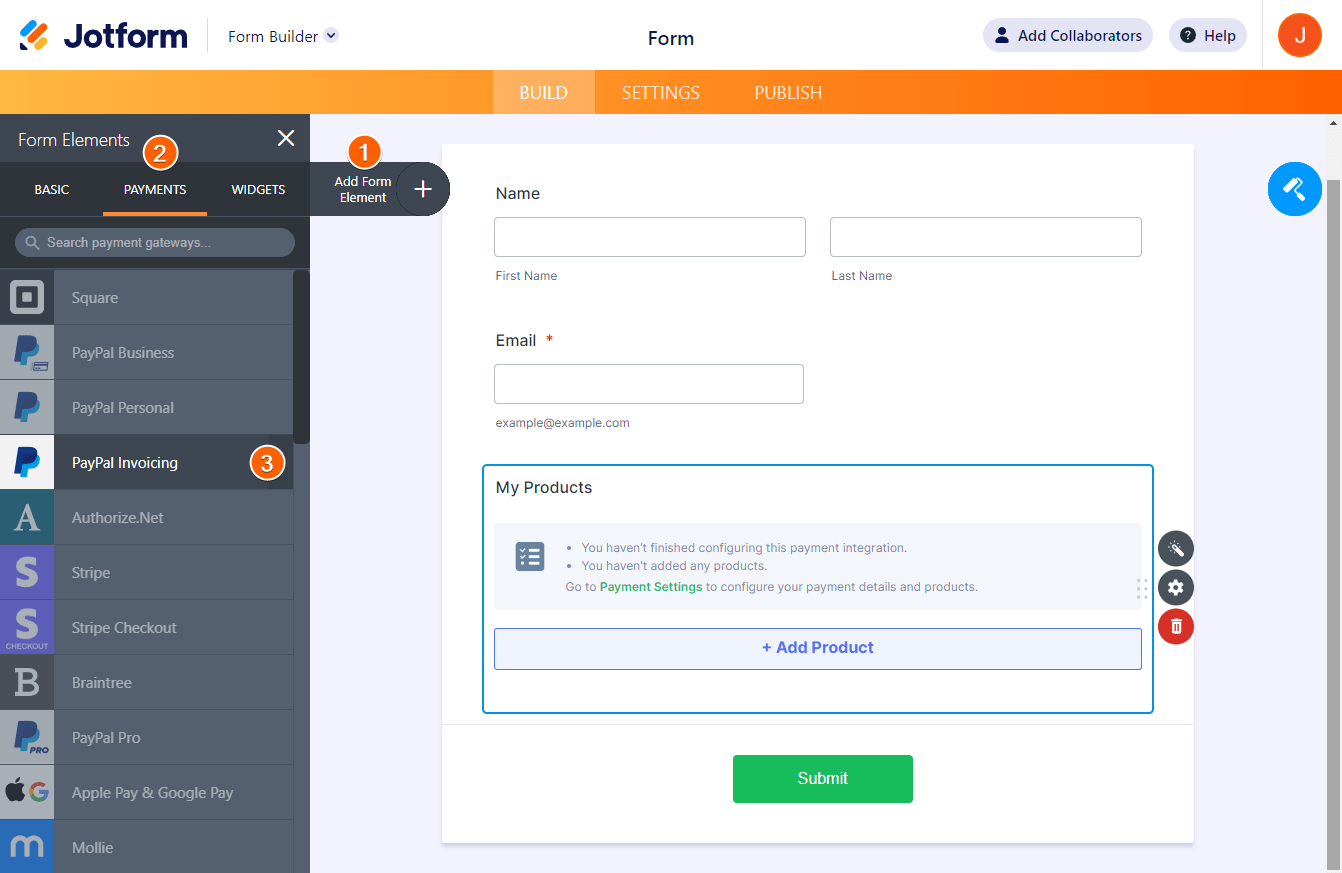The width and height of the screenshot is (1342, 873).
Task: Click the Apple Pay & Google Pay icon
Action: click(27, 792)
